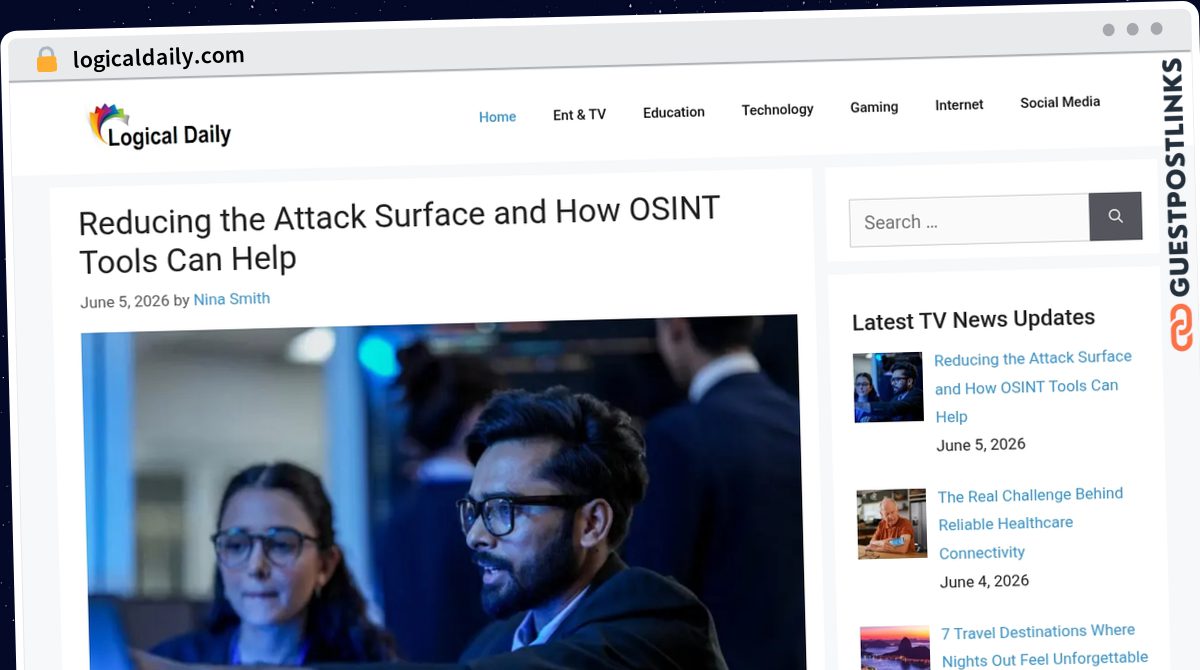Click the logicaldaily.com address bar URL
The width and height of the screenshot is (1200, 670).
[158, 57]
